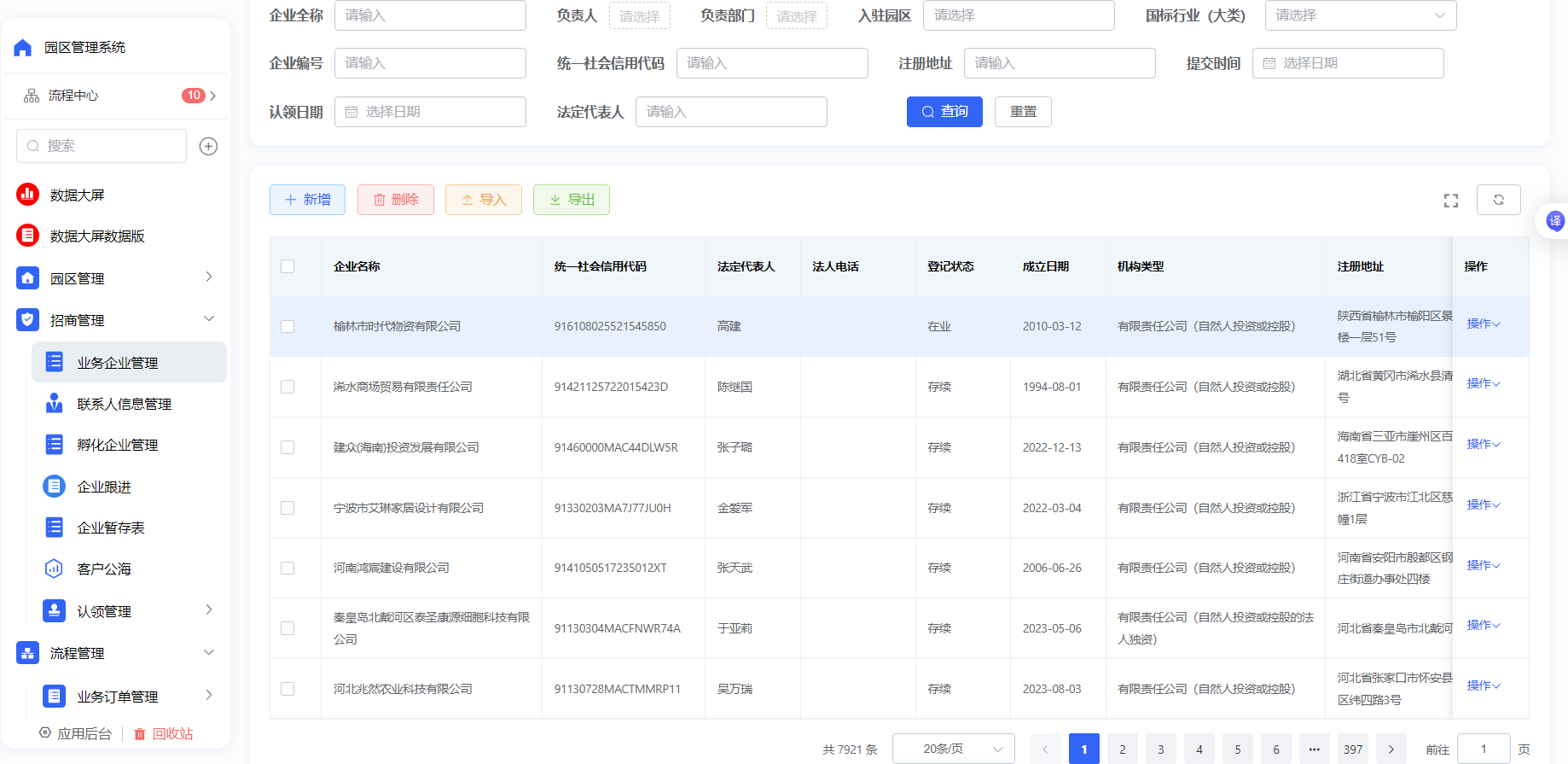Click the 招商管理 shield icon
1568x764 pixels.
28,320
